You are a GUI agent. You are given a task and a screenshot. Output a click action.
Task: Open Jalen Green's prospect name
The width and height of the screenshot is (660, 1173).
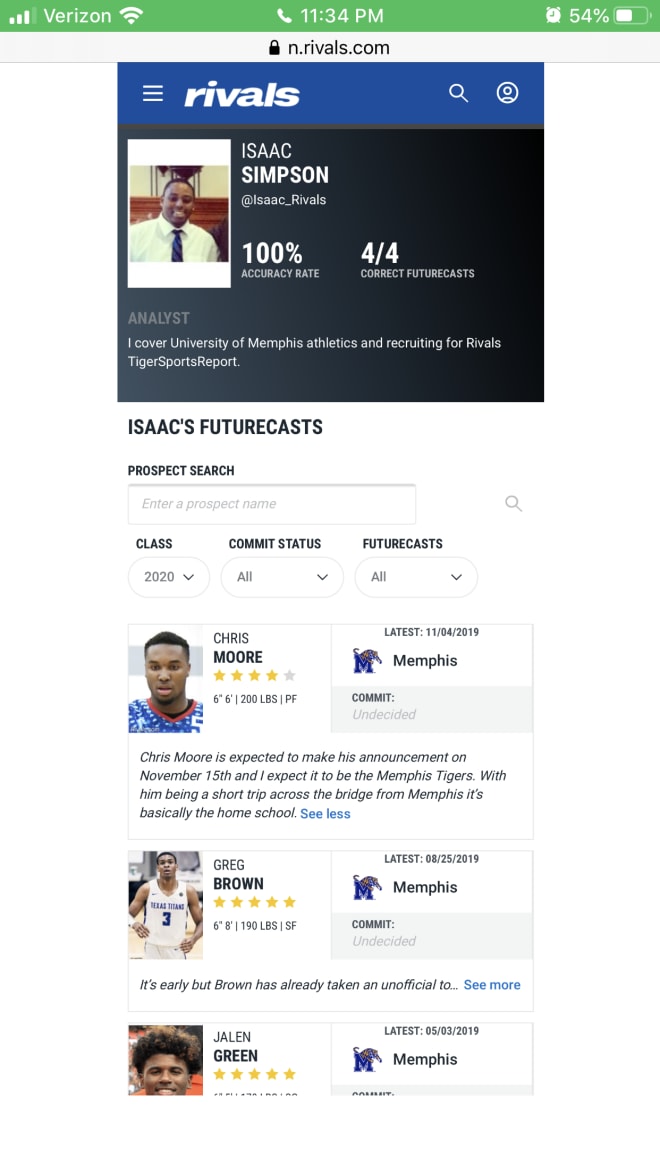(x=235, y=1047)
